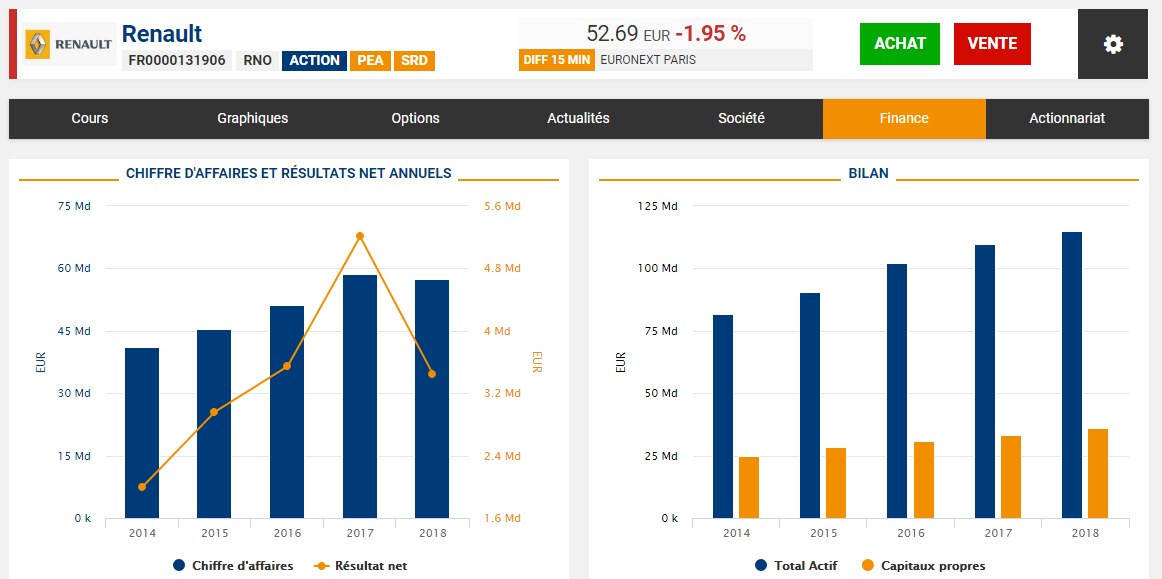Open the Cours tab

pos(90,119)
